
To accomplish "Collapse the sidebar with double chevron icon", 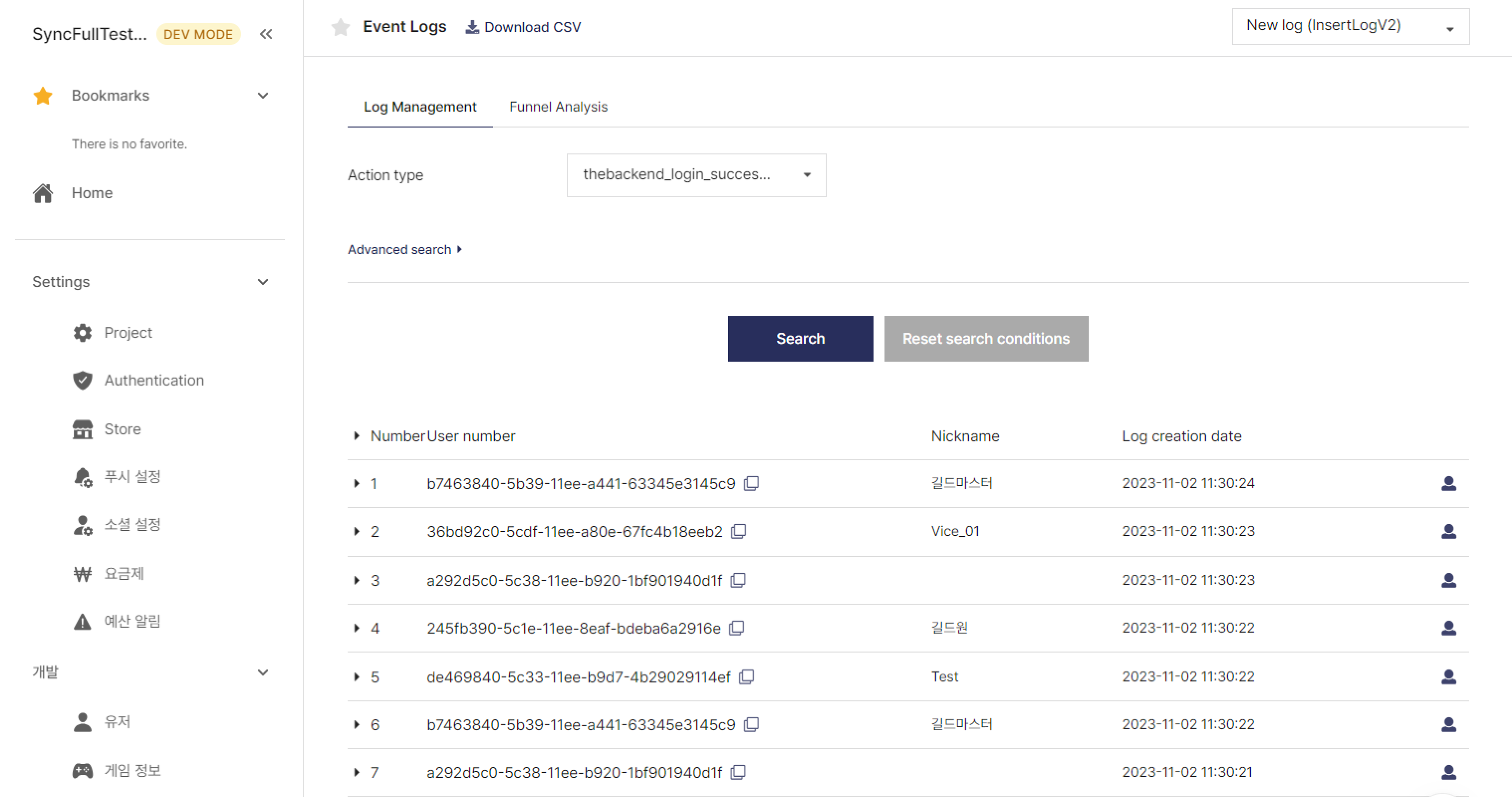I will (x=266, y=34).
